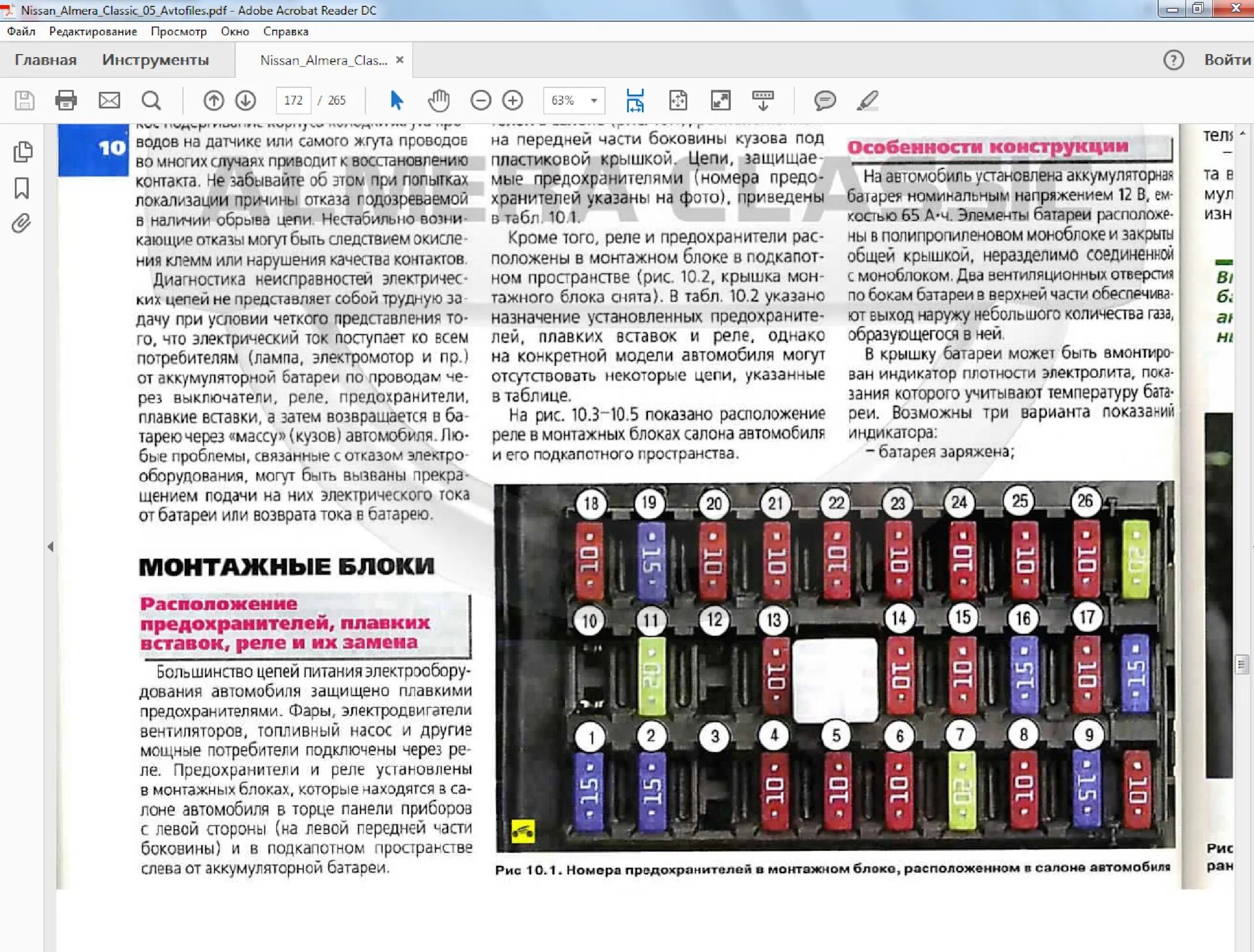
Task: Open the read mode toolbar icon
Action: (763, 101)
